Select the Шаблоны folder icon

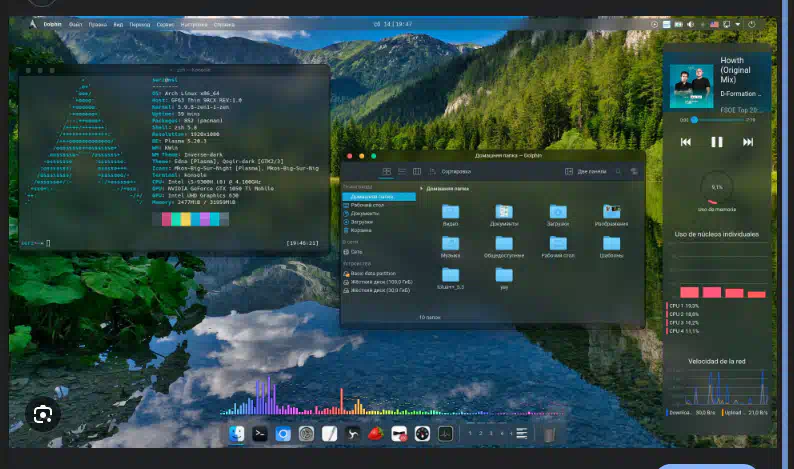tap(612, 244)
